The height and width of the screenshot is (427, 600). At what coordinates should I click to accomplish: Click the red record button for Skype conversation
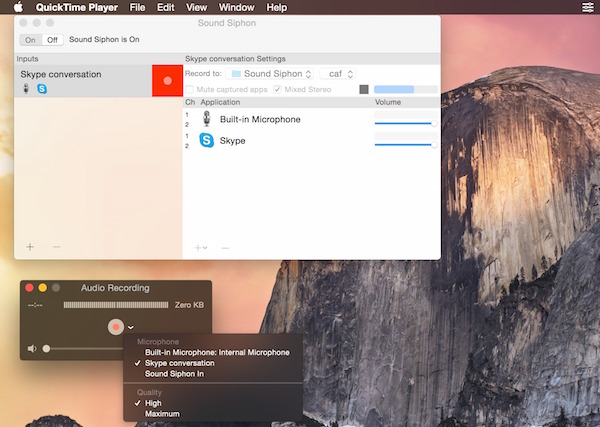[x=167, y=81]
